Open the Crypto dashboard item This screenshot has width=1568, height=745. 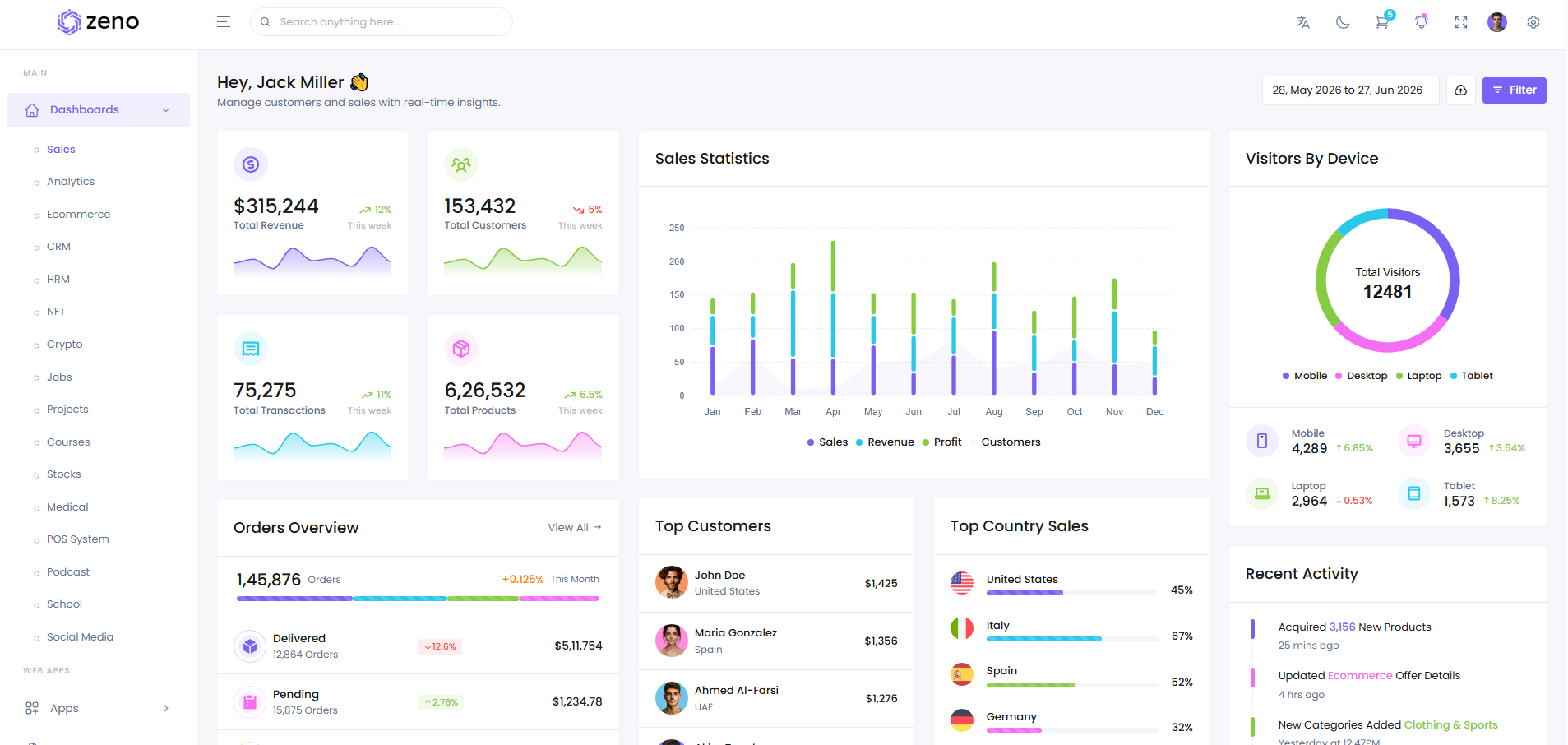coord(65,345)
